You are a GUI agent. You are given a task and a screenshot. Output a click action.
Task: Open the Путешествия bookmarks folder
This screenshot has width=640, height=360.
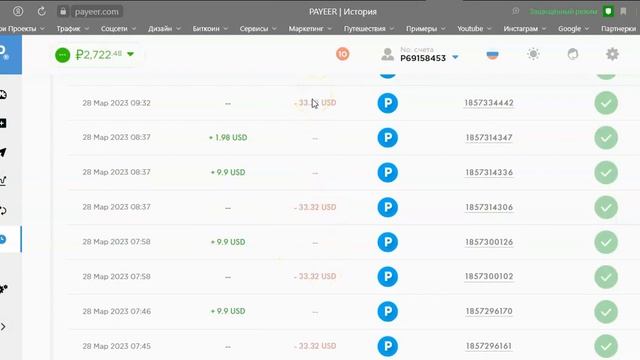coord(369,29)
